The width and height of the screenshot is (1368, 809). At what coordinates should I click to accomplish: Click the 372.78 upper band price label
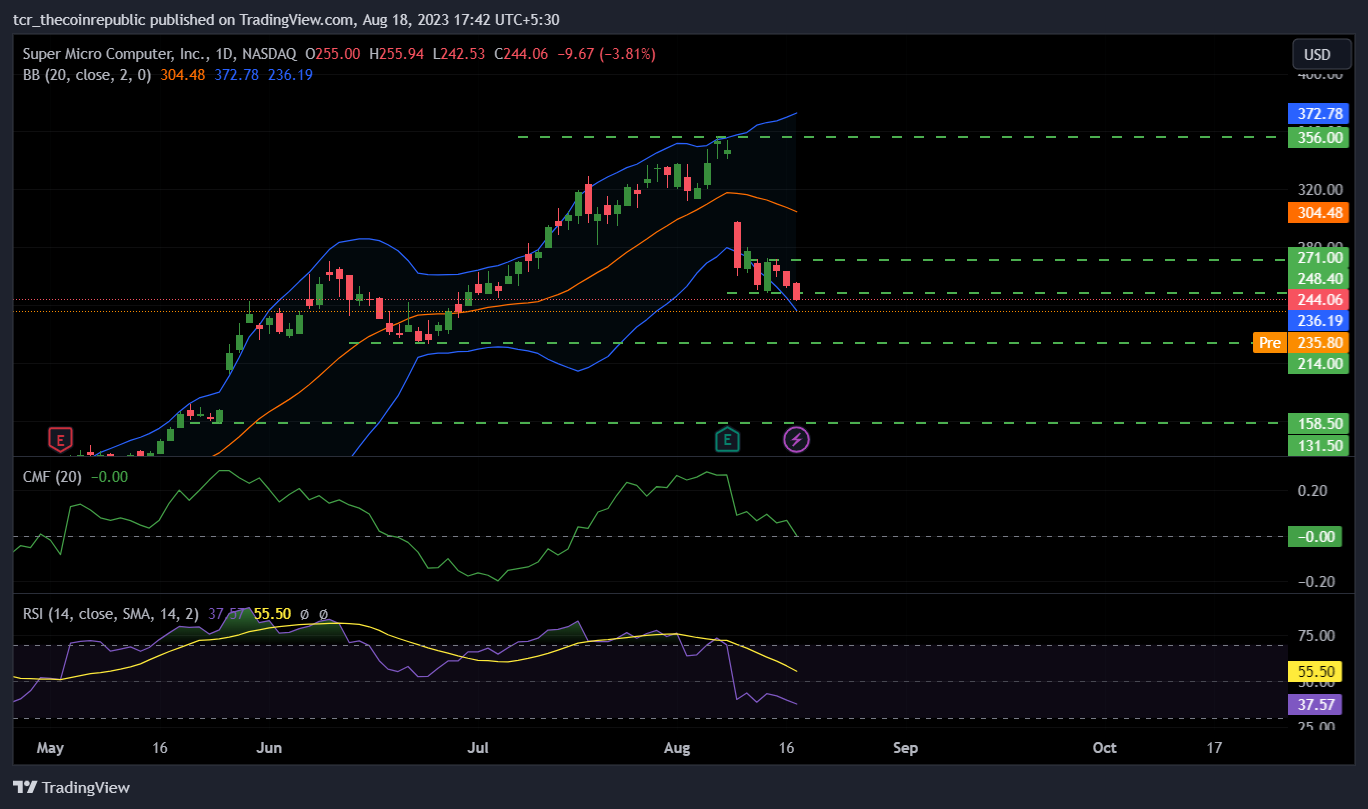click(1318, 114)
